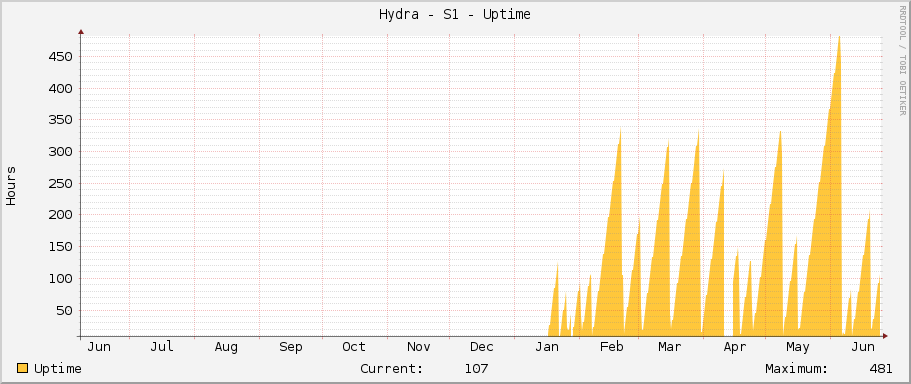911x384 pixels.
Task: Click the 'Jul' x-axis label
Action: (x=162, y=347)
